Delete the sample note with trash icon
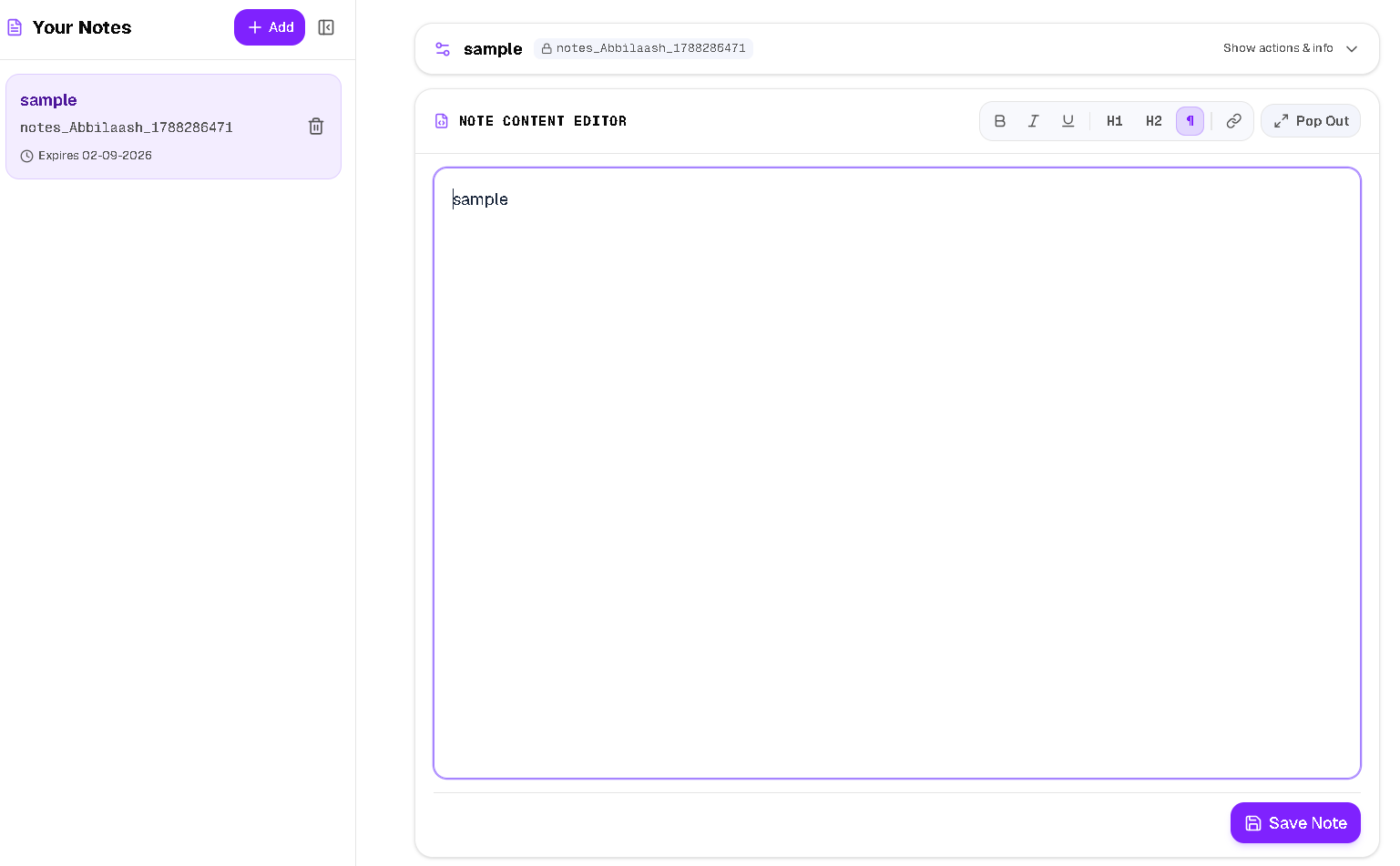Image resolution: width=1400 pixels, height=866 pixels. point(316,127)
